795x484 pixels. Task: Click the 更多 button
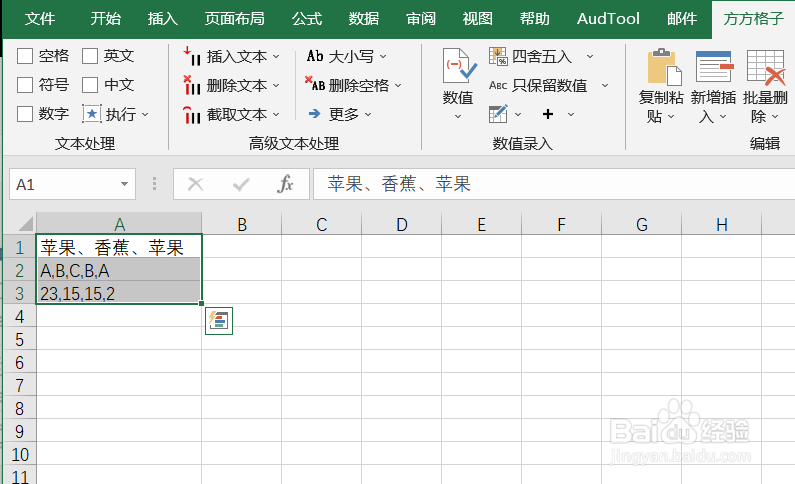tap(340, 114)
